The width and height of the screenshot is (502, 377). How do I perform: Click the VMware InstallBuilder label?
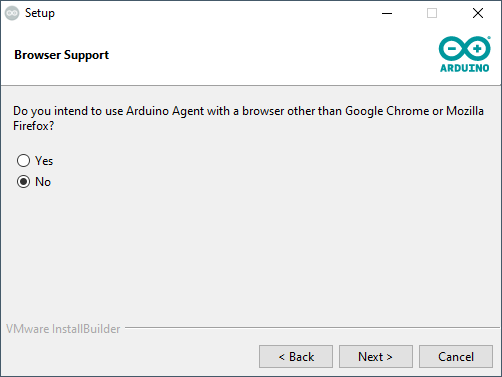coord(63,329)
